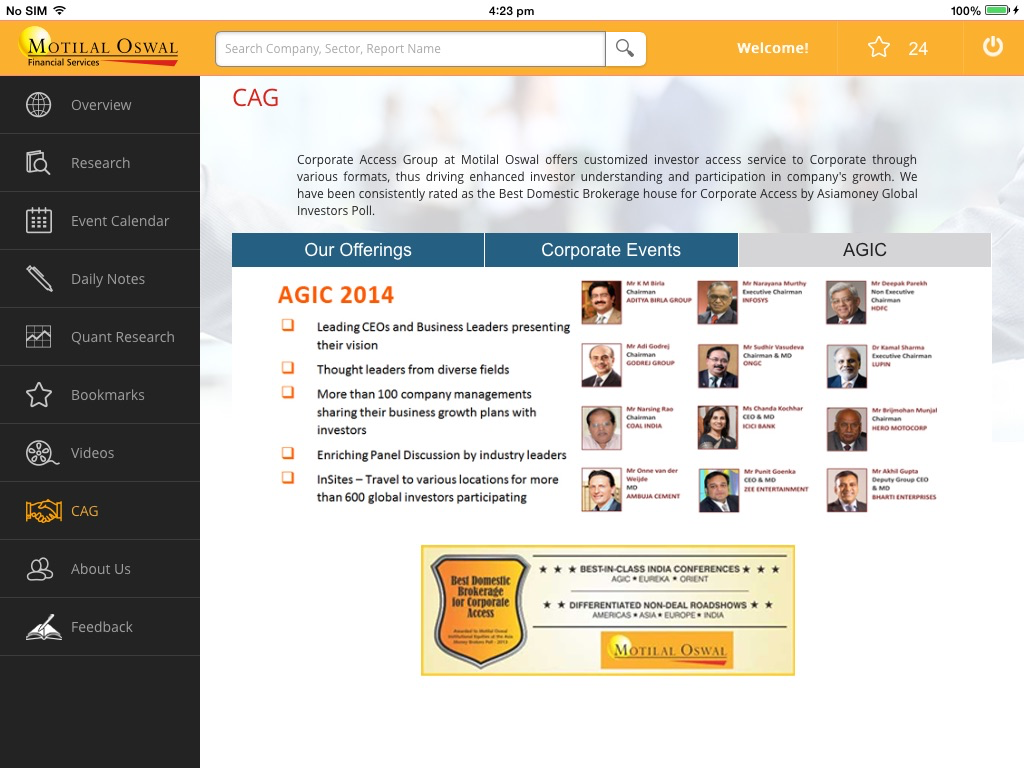Go to Overview menu item
The height and width of the screenshot is (768, 1024).
point(100,105)
